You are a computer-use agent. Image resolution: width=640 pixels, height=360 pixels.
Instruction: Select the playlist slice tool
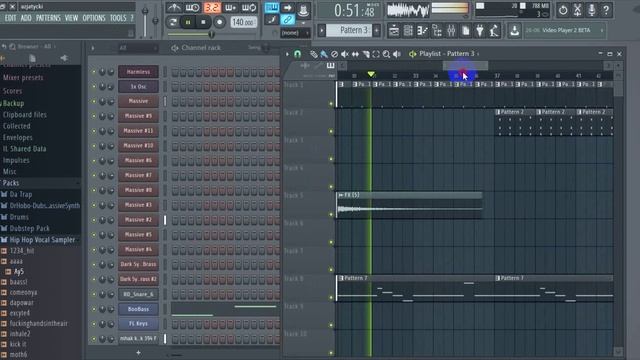pos(366,54)
